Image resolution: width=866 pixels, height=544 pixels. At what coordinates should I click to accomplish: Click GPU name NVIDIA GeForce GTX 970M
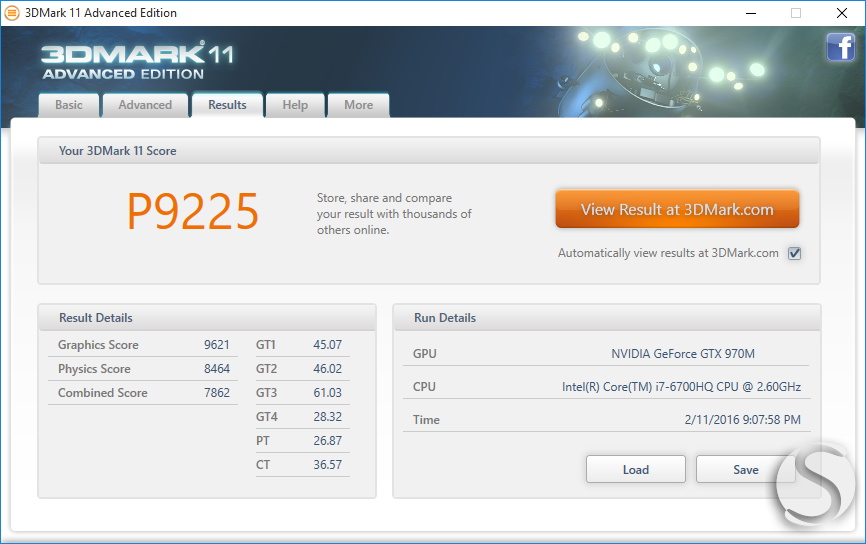[x=683, y=354]
